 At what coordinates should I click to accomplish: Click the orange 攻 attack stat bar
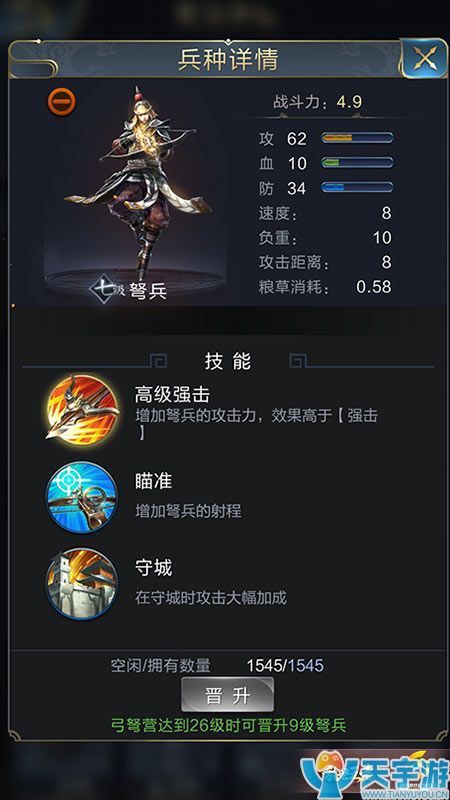tap(357, 138)
